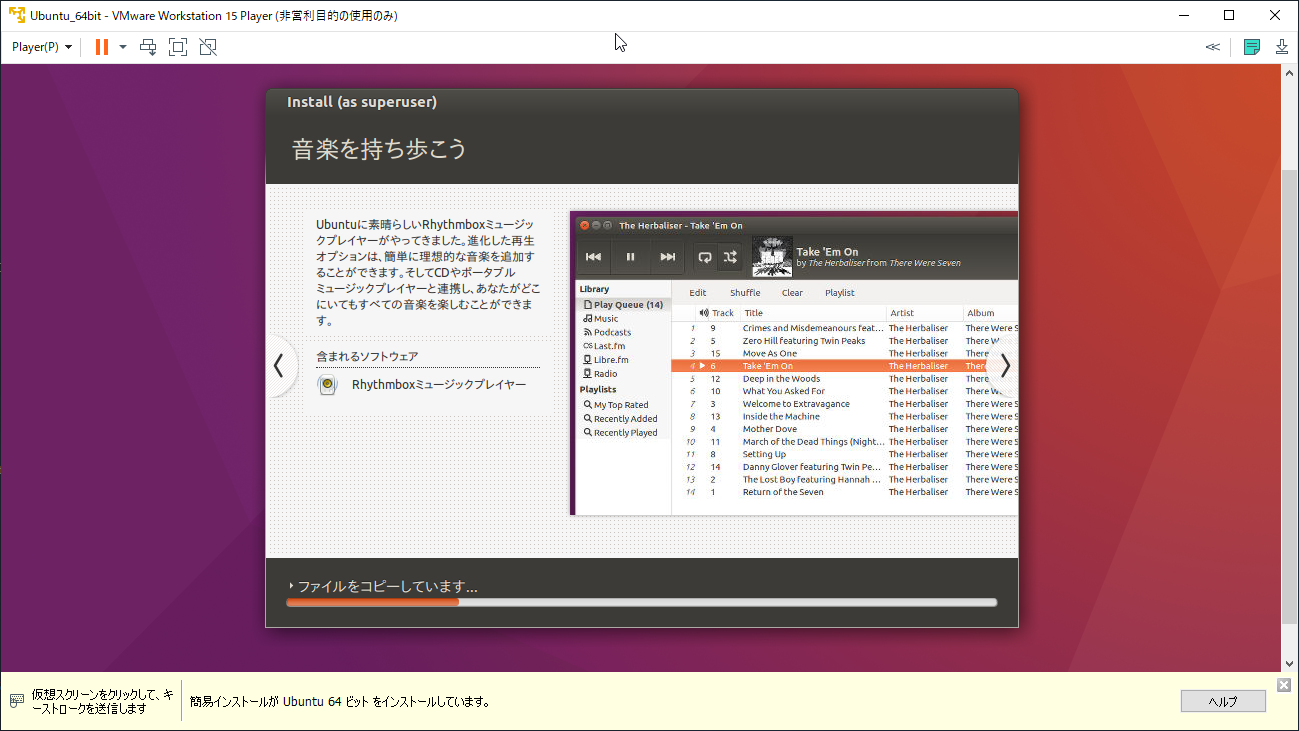This screenshot has width=1299, height=731.
Task: Toggle shuffle icon in Rhythmbox toolbar
Action: (x=730, y=257)
